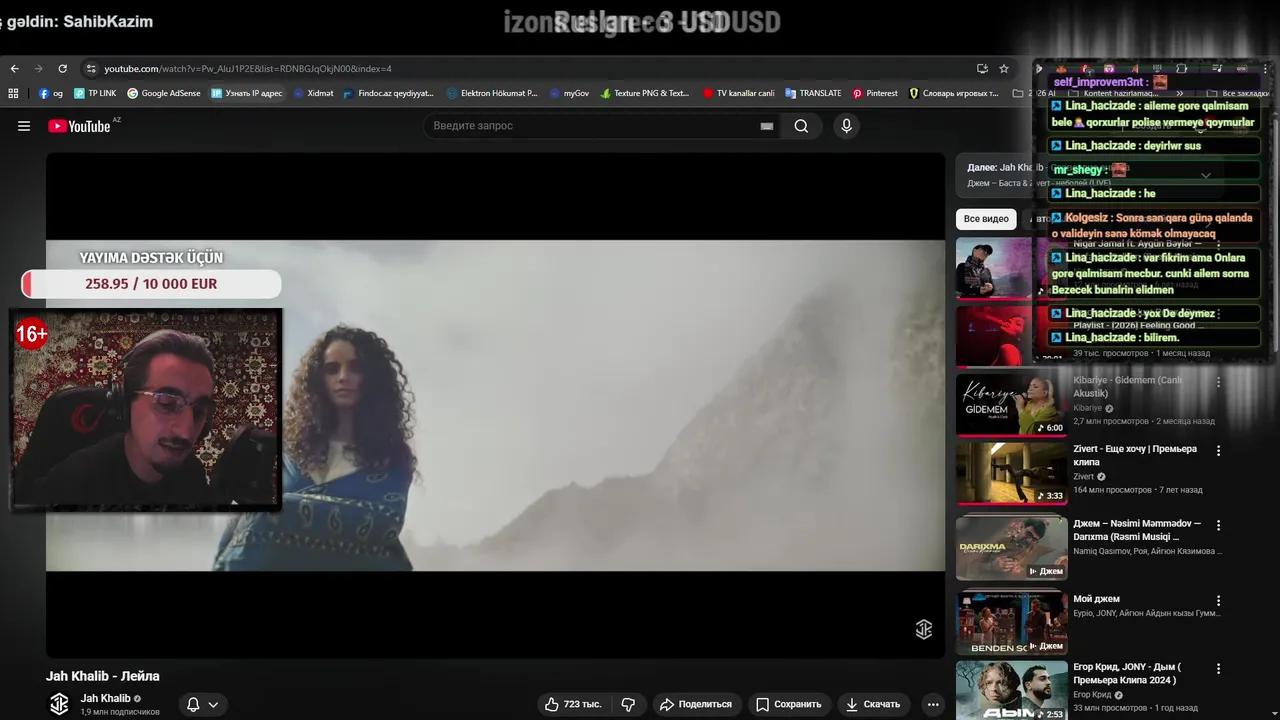Open site info icon beside the URL

click(91, 69)
